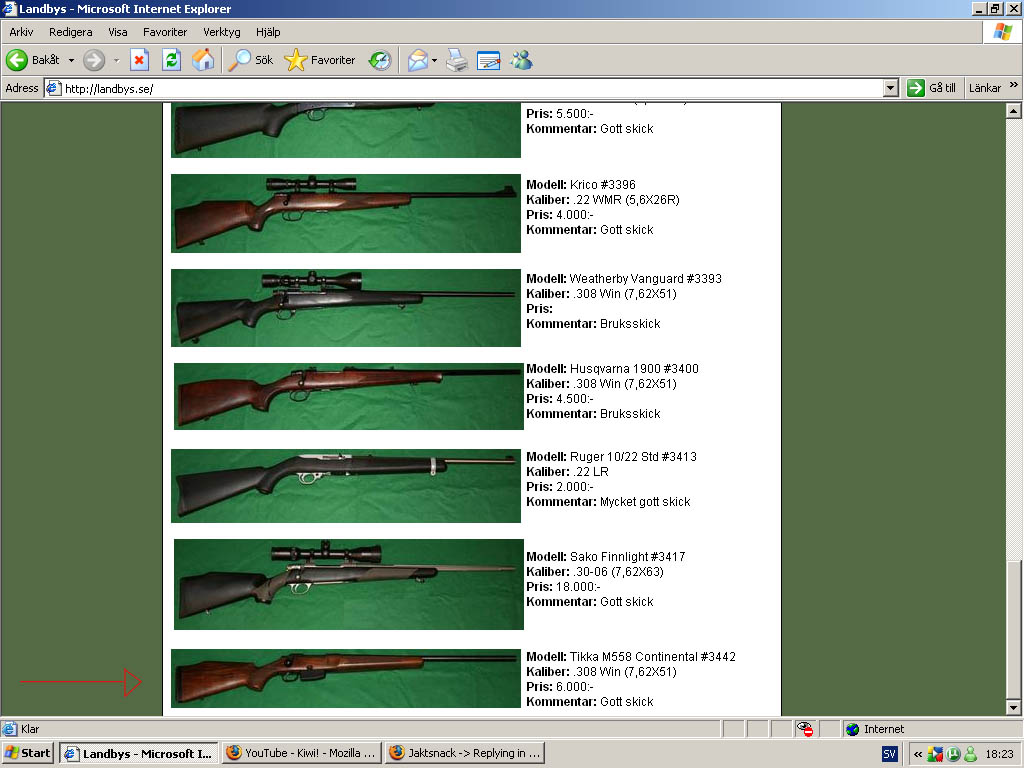1024x768 pixels.
Task: Expand the Mail button dropdown arrow
Action: pyautogui.click(x=435, y=60)
